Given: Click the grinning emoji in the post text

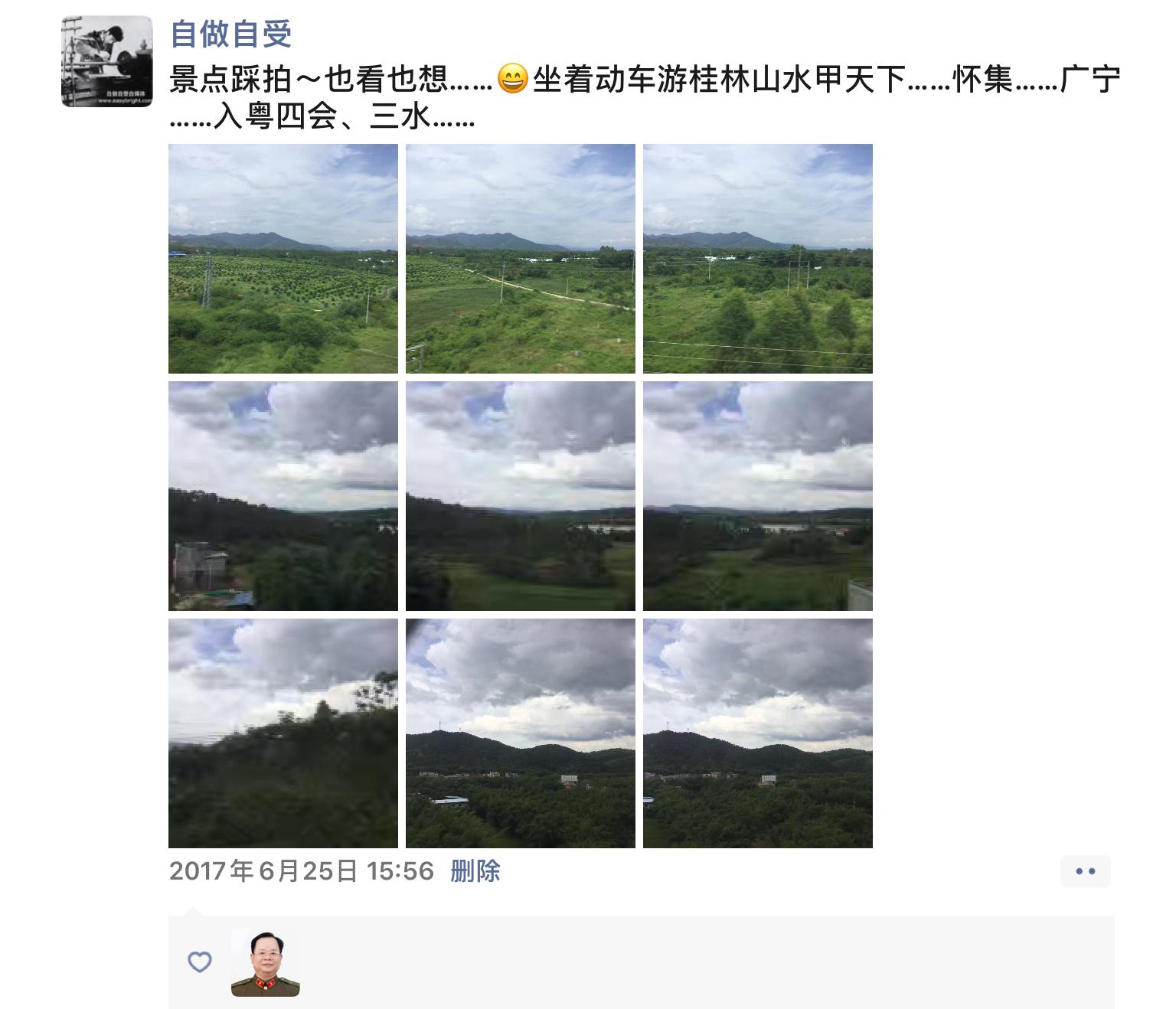Looking at the screenshot, I should [x=513, y=79].
